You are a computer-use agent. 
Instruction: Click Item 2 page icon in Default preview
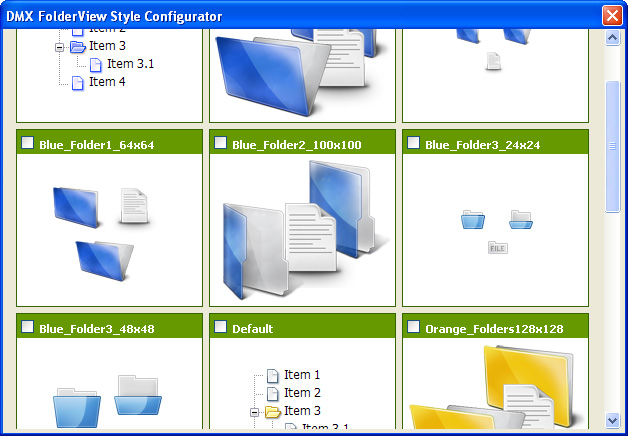pyautogui.click(x=272, y=394)
